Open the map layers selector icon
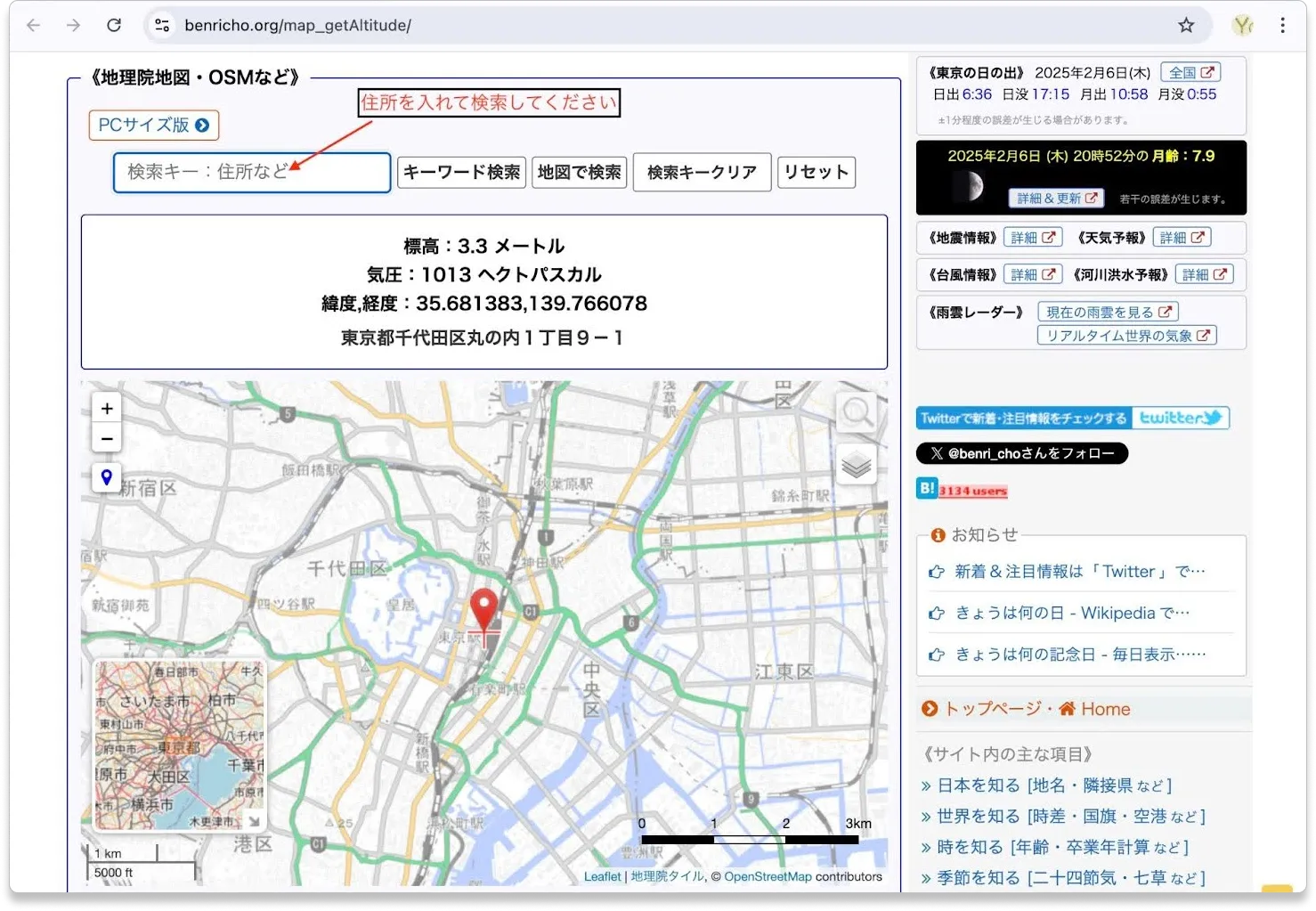The width and height of the screenshot is (1316, 911). pyautogui.click(x=856, y=465)
